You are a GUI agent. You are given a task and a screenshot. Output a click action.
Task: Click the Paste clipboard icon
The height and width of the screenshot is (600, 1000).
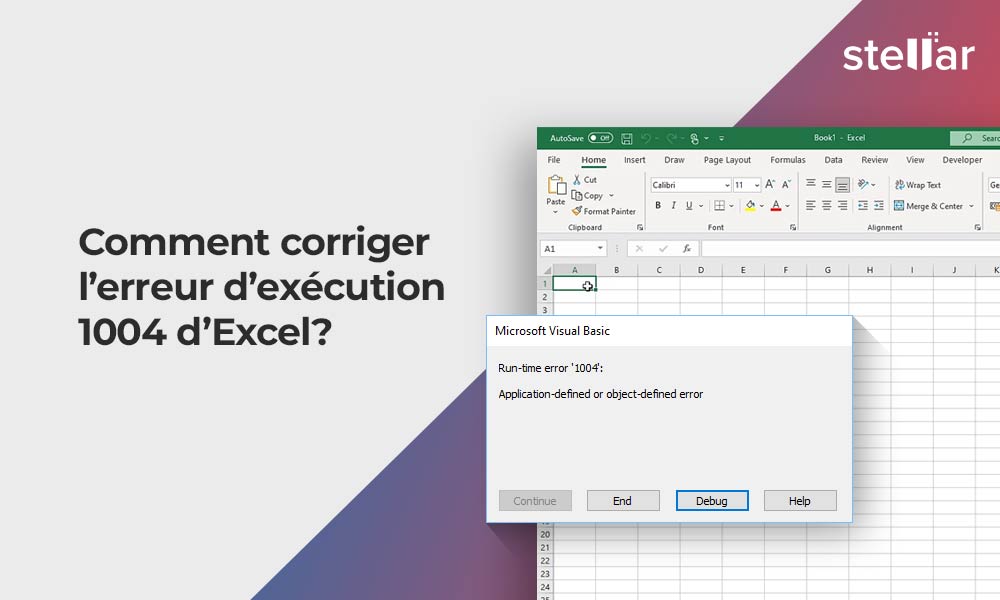[x=556, y=185]
